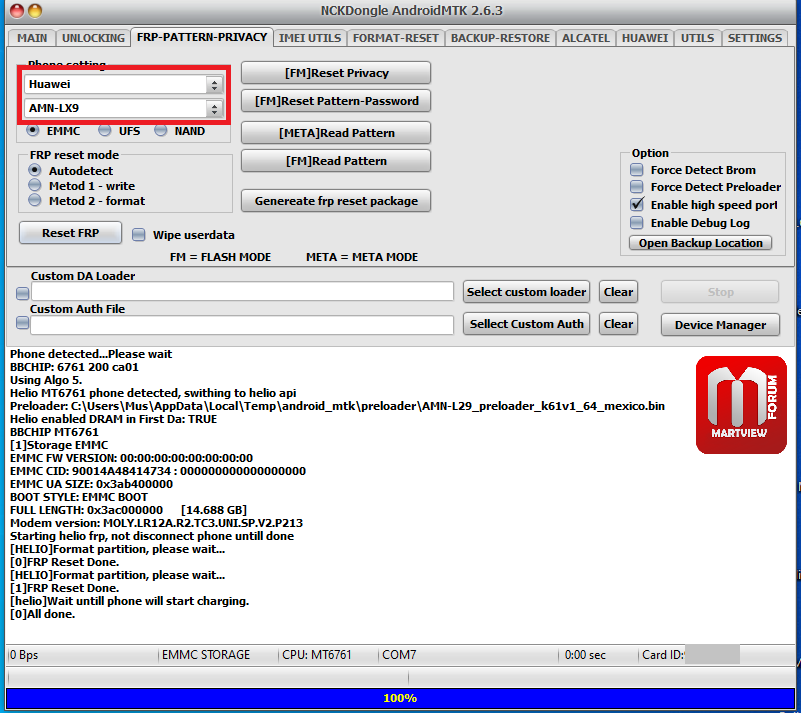
Task: Click the EMMC STORAGE status entry
Action: [206, 655]
